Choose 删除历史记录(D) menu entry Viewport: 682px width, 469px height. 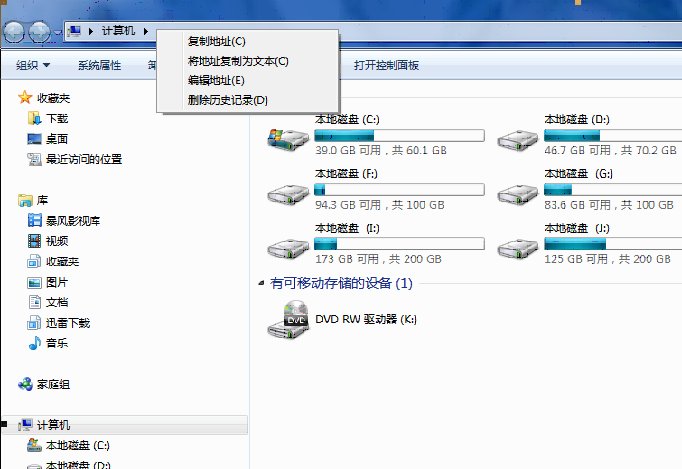click(227, 100)
